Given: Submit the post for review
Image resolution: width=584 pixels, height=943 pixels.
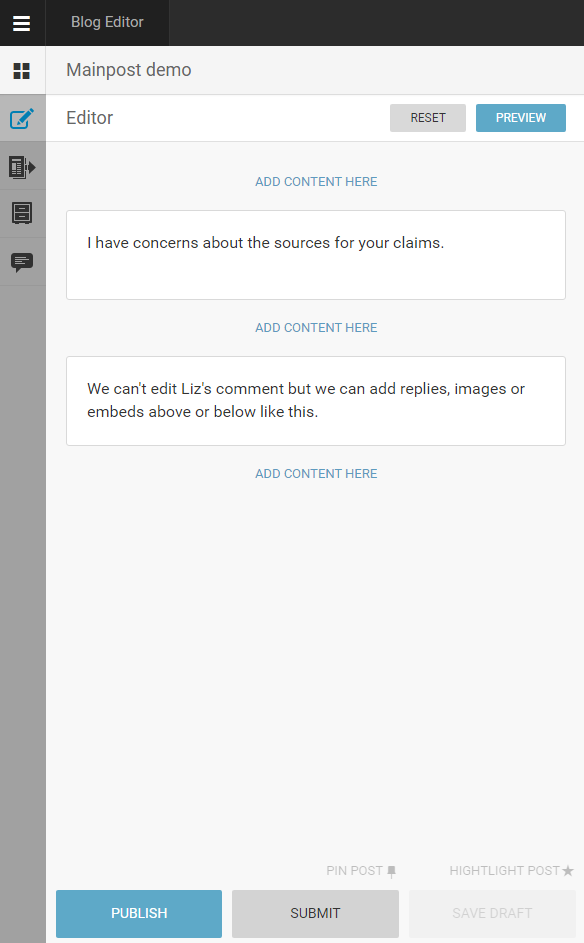Looking at the screenshot, I should pyautogui.click(x=315, y=914).
